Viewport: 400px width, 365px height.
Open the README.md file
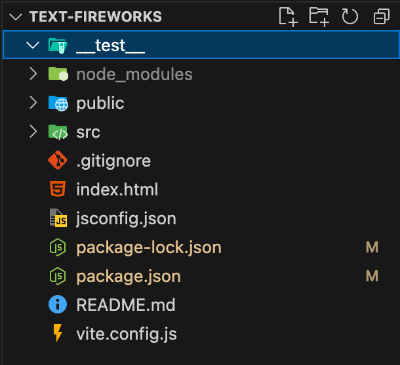pos(126,305)
